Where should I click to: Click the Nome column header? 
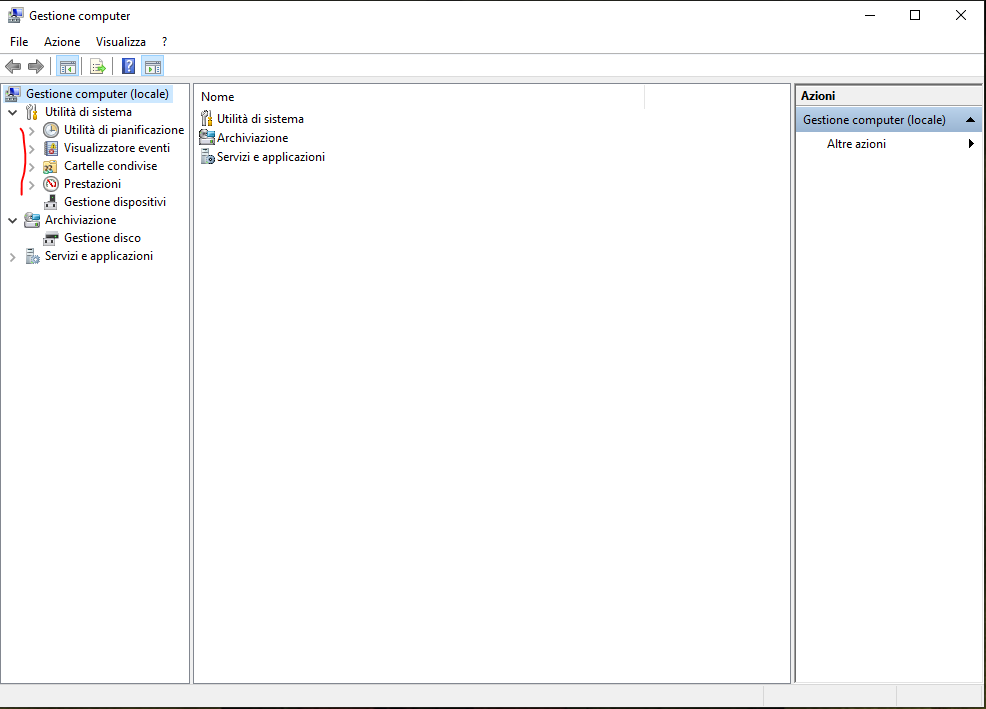217,96
